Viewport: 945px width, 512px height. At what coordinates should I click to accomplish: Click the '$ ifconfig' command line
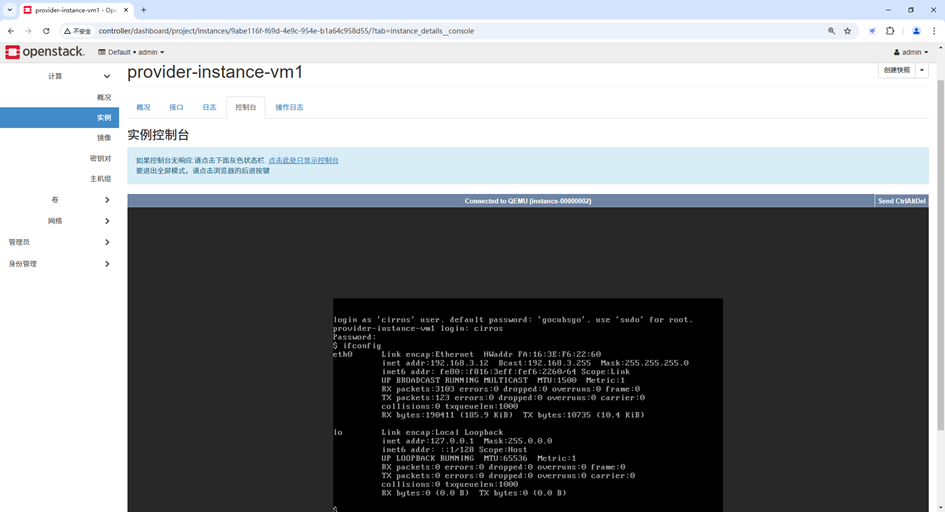coord(357,346)
